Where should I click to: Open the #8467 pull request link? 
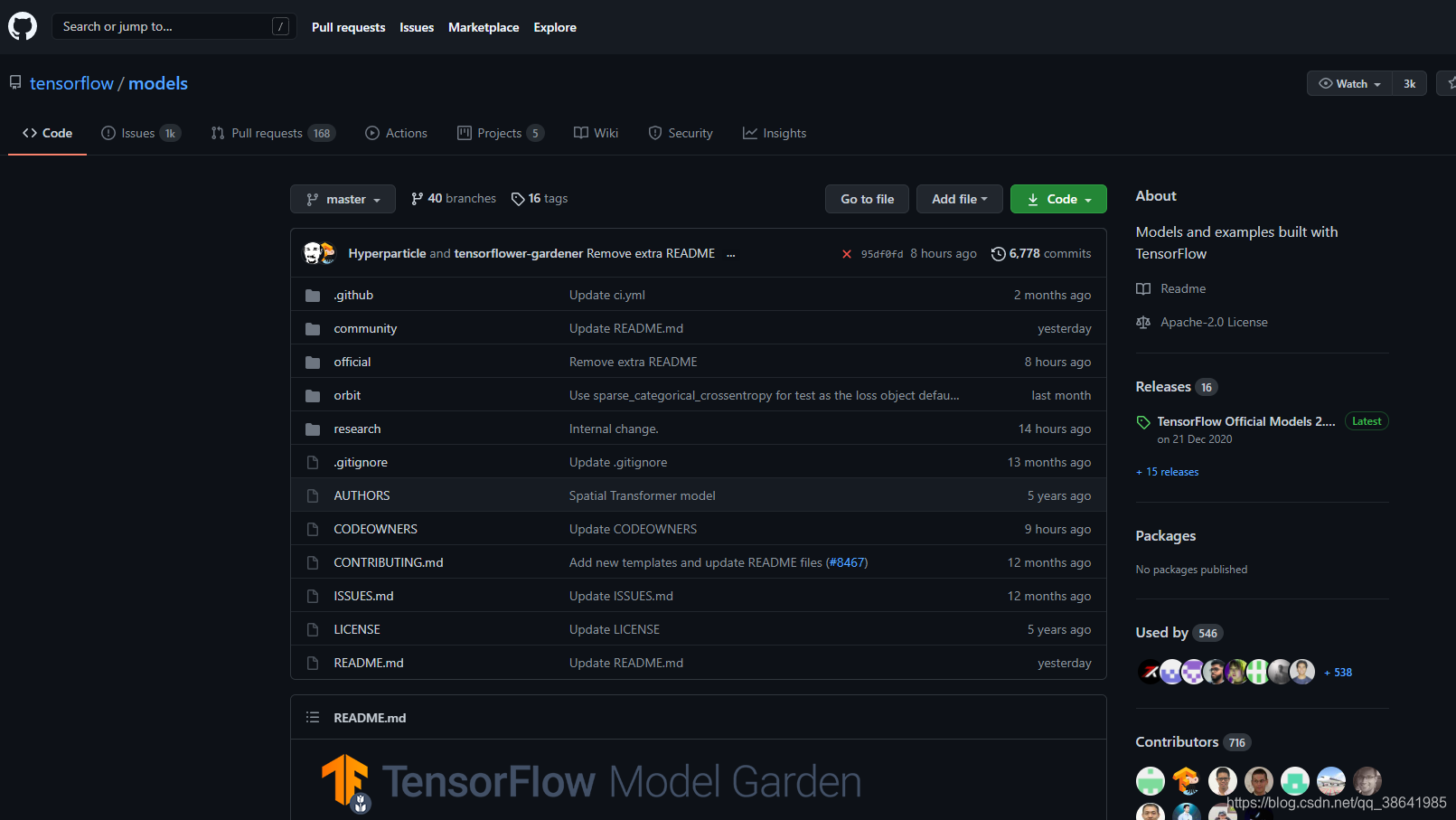(x=847, y=562)
